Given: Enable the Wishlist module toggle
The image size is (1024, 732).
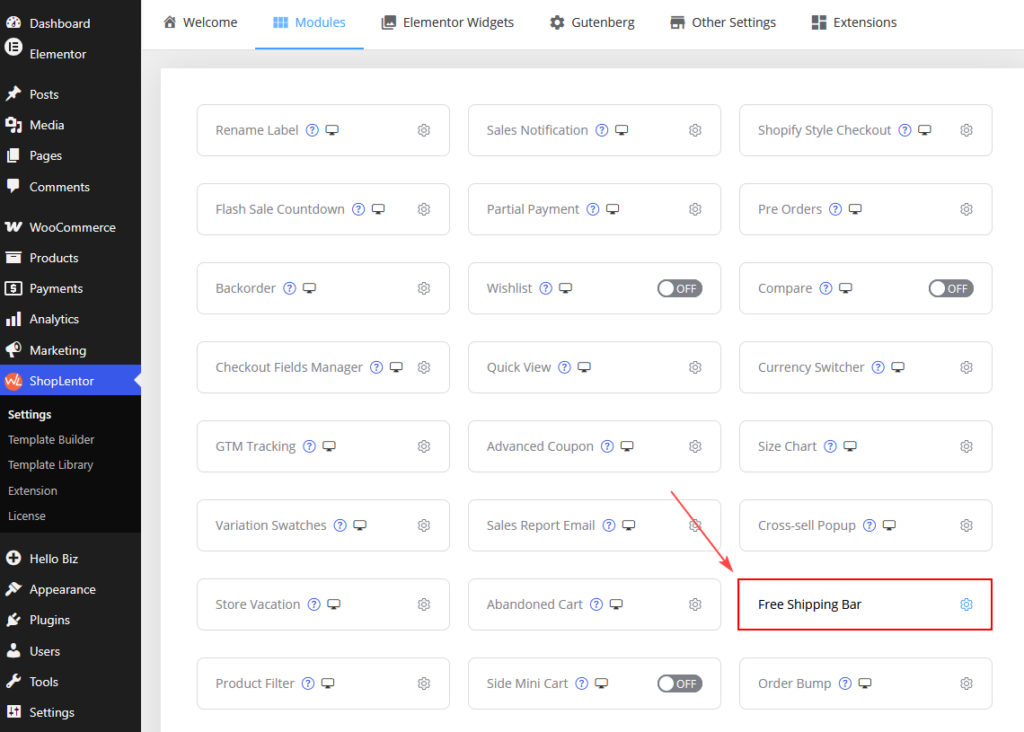Looking at the screenshot, I should (679, 289).
